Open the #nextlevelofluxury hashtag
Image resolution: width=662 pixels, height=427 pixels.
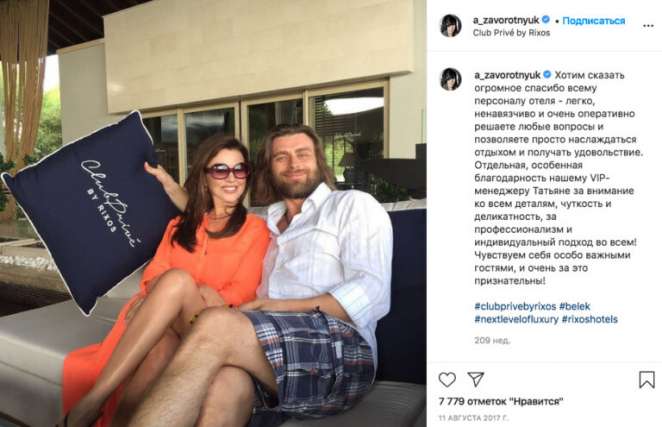tap(516, 319)
